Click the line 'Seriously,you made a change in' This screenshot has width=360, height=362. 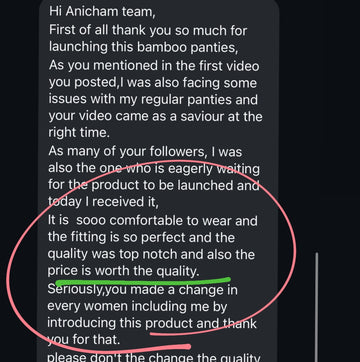142,289
